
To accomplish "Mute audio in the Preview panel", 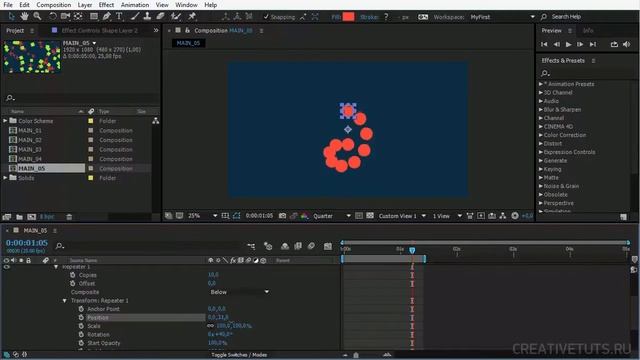I will point(627,44).
